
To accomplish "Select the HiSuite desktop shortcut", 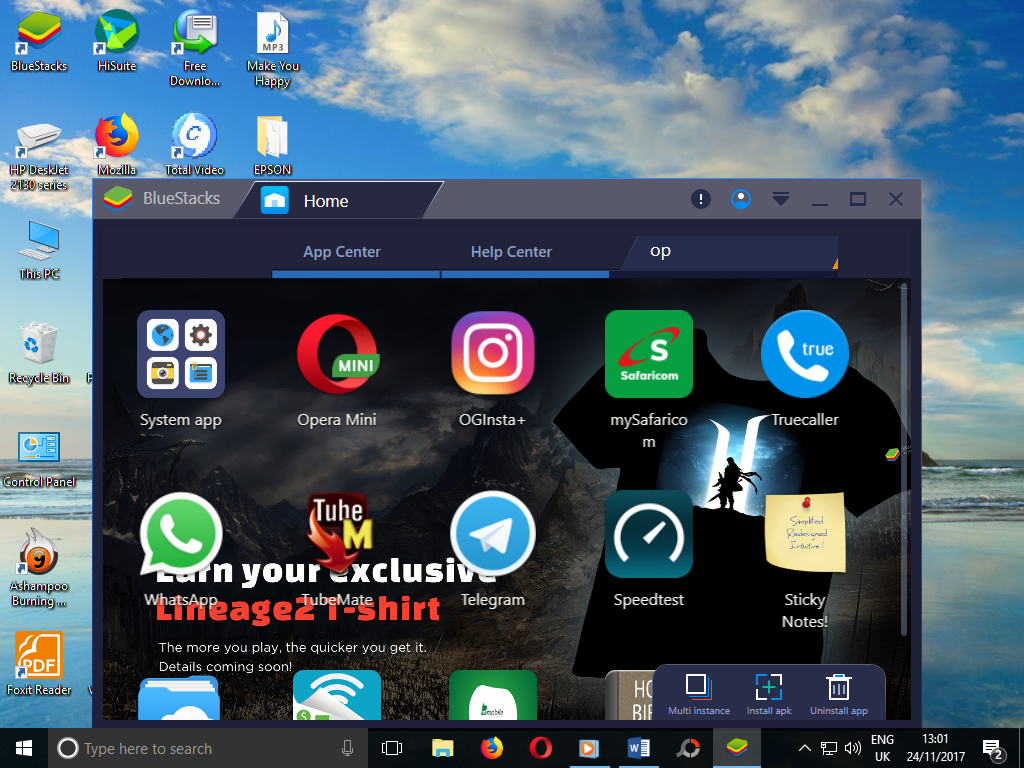I will click(117, 40).
